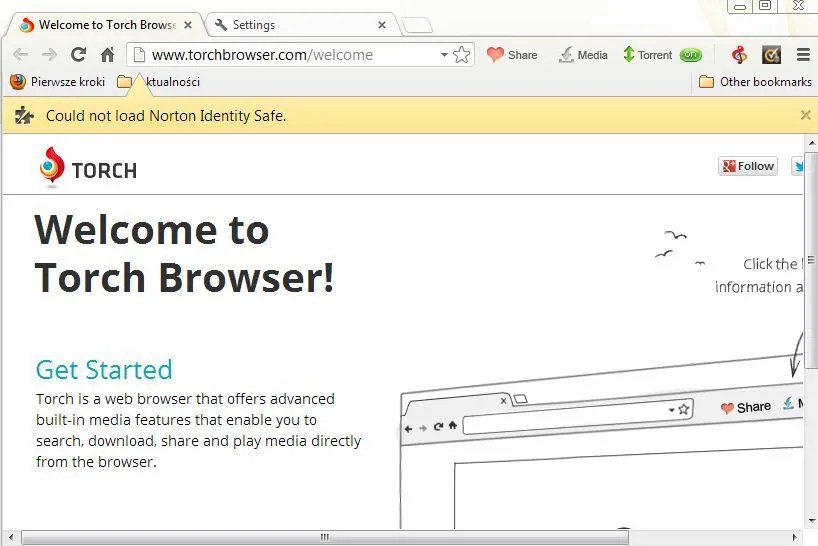Restore down the browser window
Viewport: 818px width, 546px height.
tap(765, 6)
